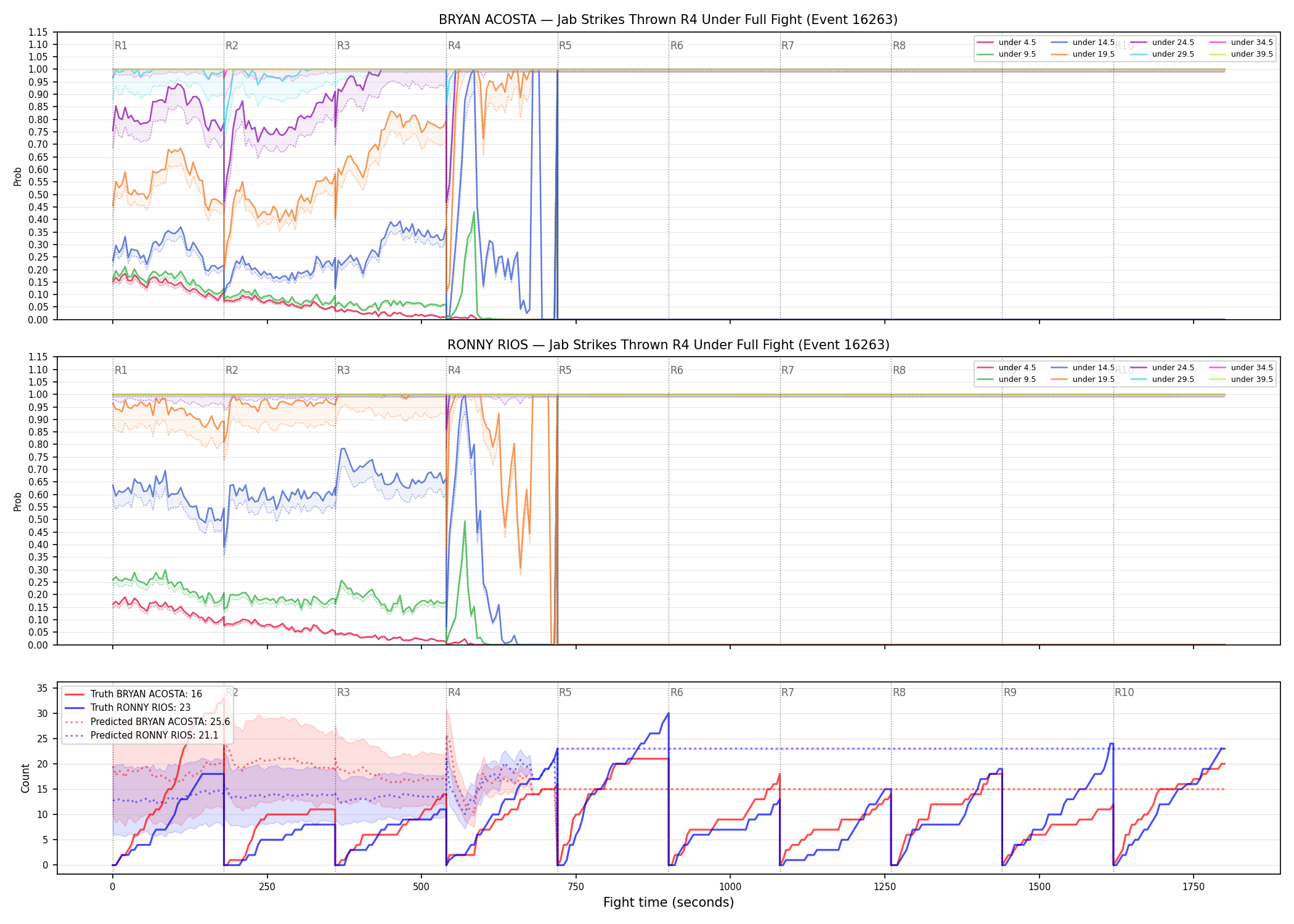This screenshot has height=924, width=1294.
Task: Click the 'Prob' y-axis label of Ronny Rios chart
Action: point(18,501)
